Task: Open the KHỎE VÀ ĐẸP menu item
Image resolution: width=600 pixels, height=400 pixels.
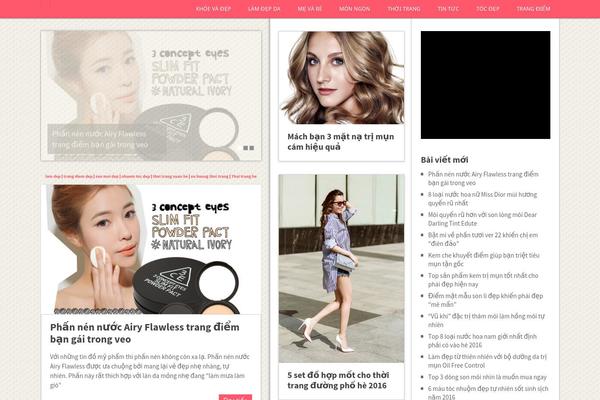Action: point(214,9)
